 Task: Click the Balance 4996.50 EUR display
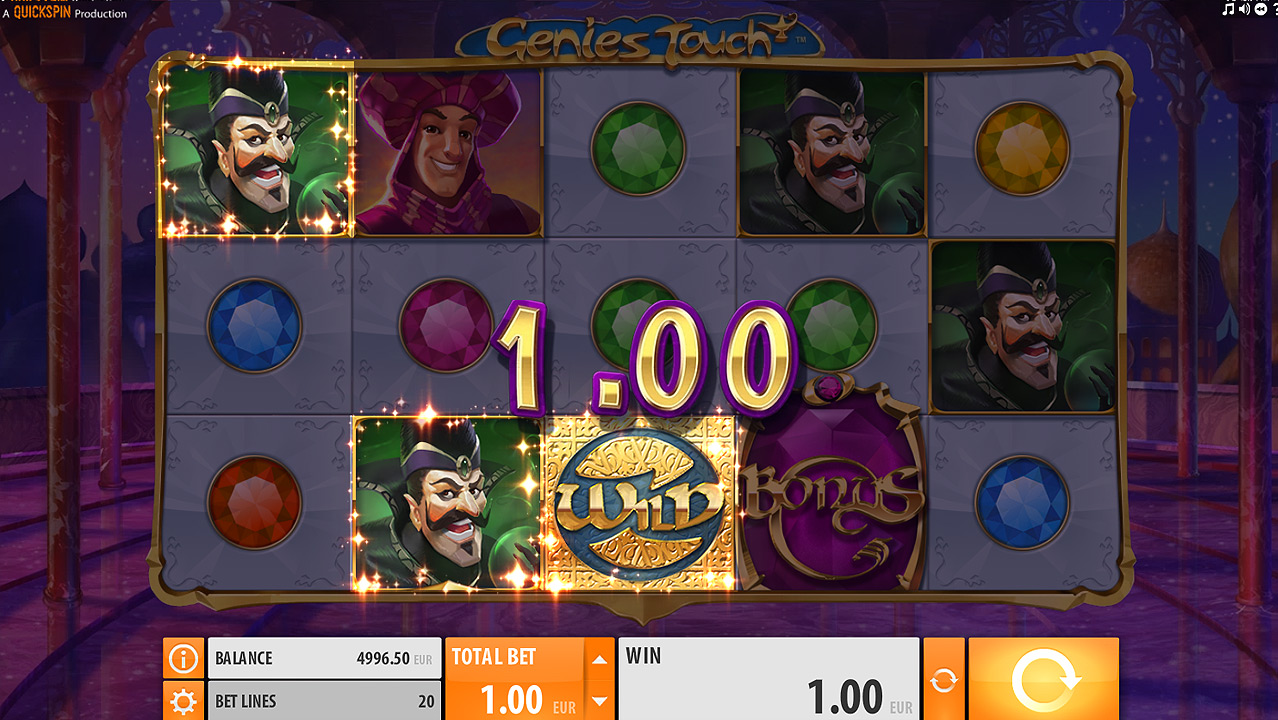tap(326, 658)
